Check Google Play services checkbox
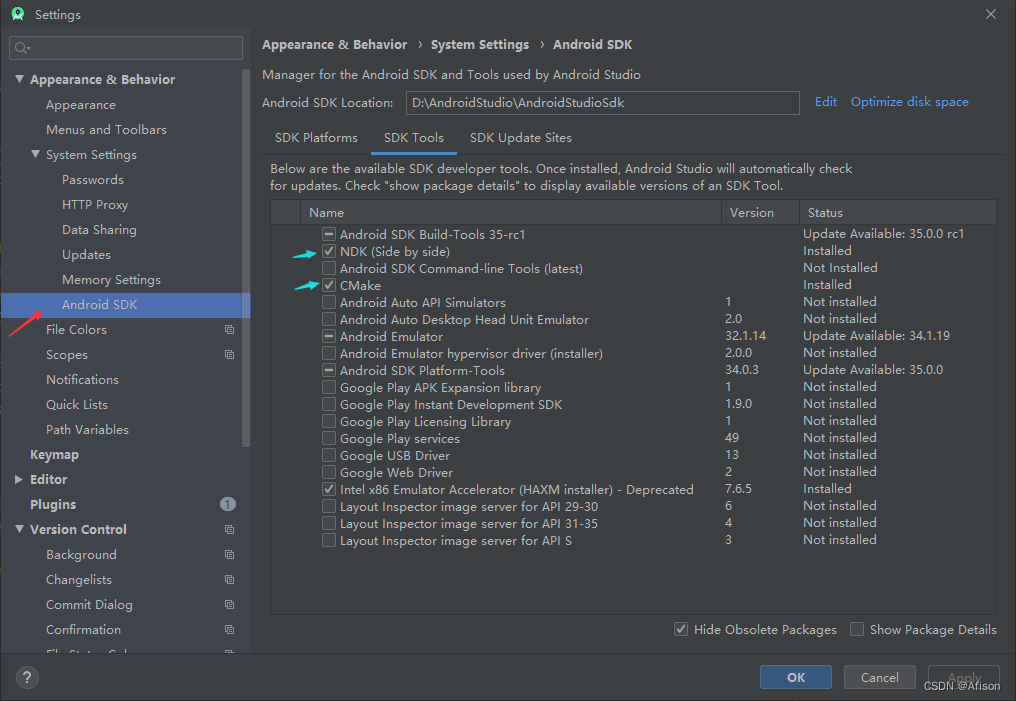 coord(329,438)
